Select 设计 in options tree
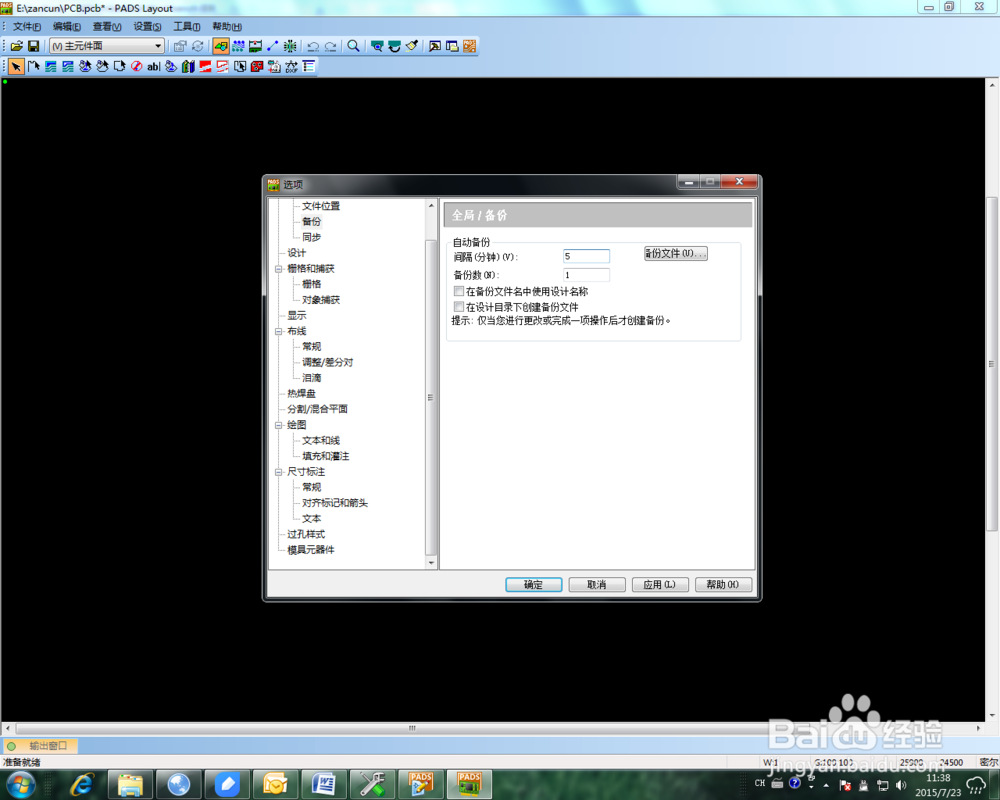The image size is (1000, 800). [x=296, y=253]
